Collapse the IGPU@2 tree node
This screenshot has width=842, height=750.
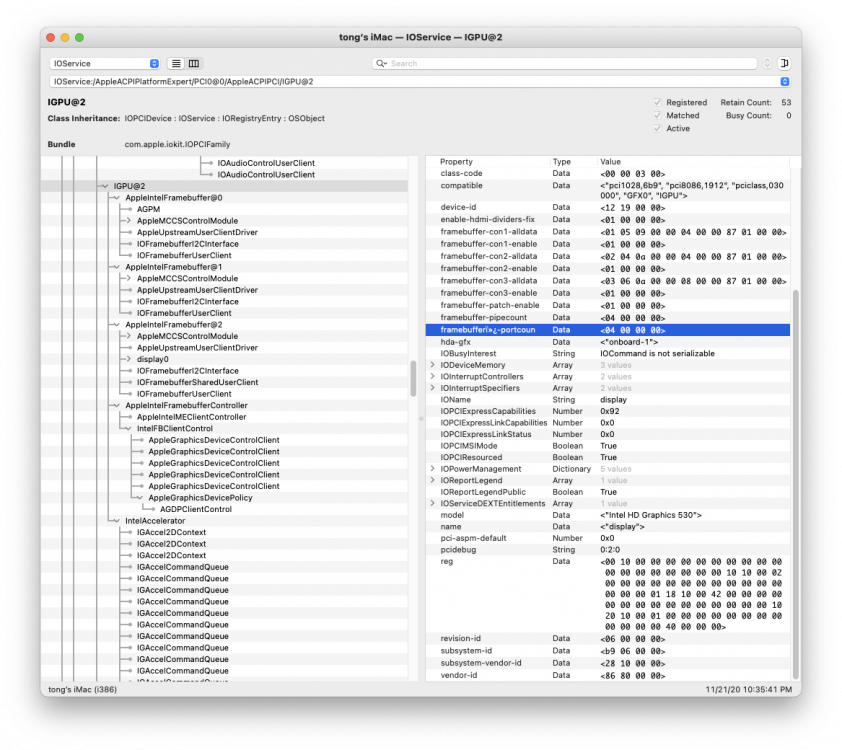(x=105, y=186)
